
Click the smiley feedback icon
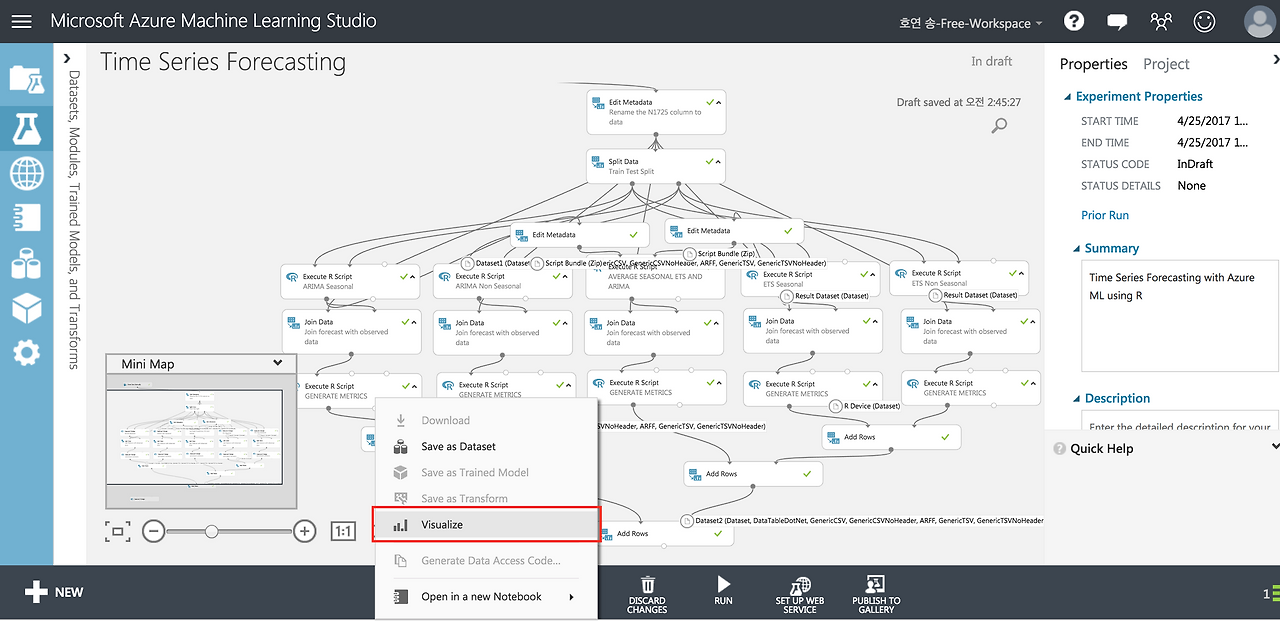[1205, 21]
